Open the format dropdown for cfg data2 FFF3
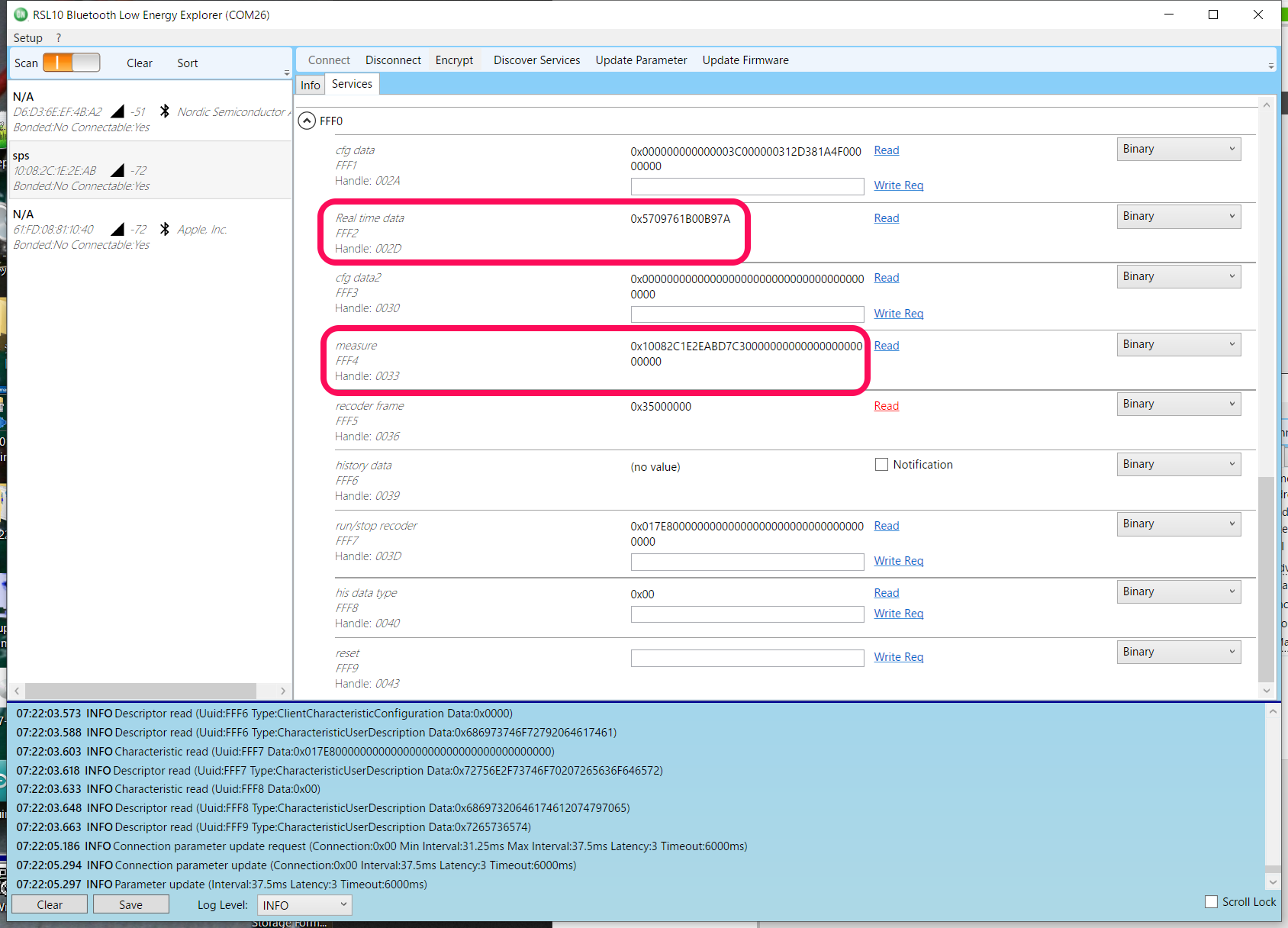1288x928 pixels. 1179,276
